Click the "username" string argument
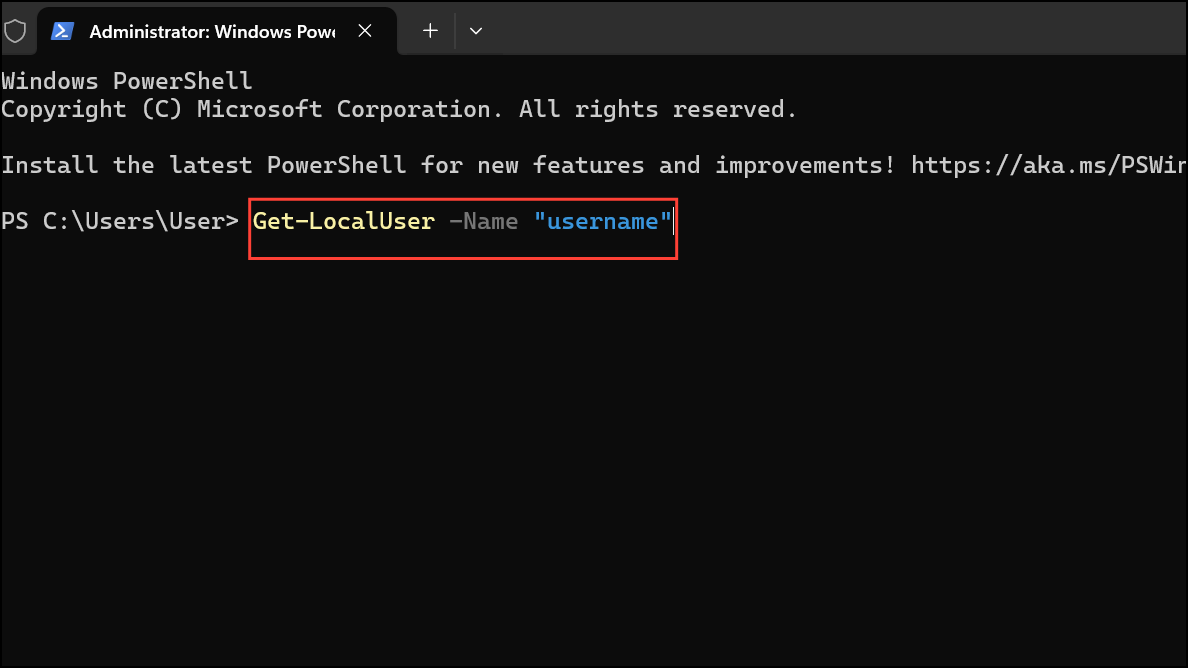1188x668 pixels. pos(602,221)
